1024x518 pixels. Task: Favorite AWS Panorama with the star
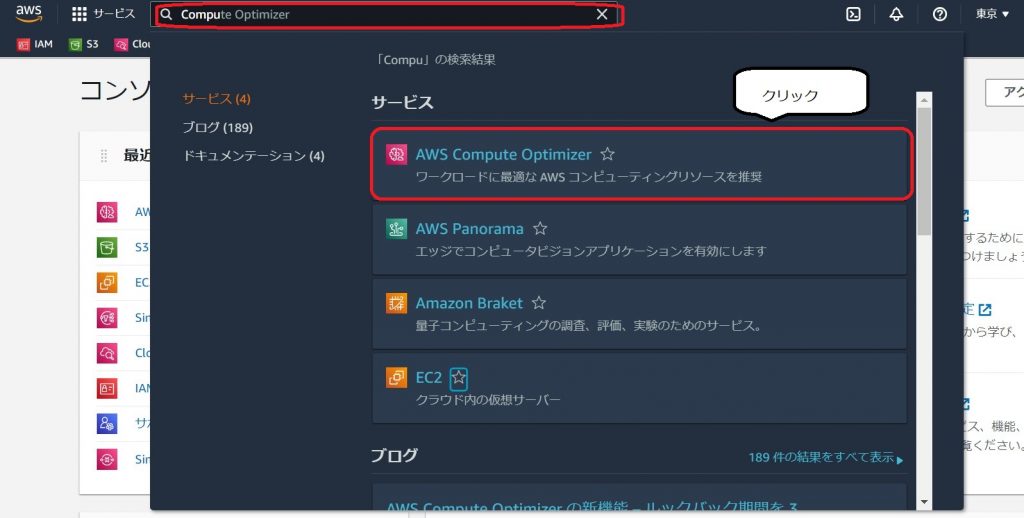(x=539, y=229)
